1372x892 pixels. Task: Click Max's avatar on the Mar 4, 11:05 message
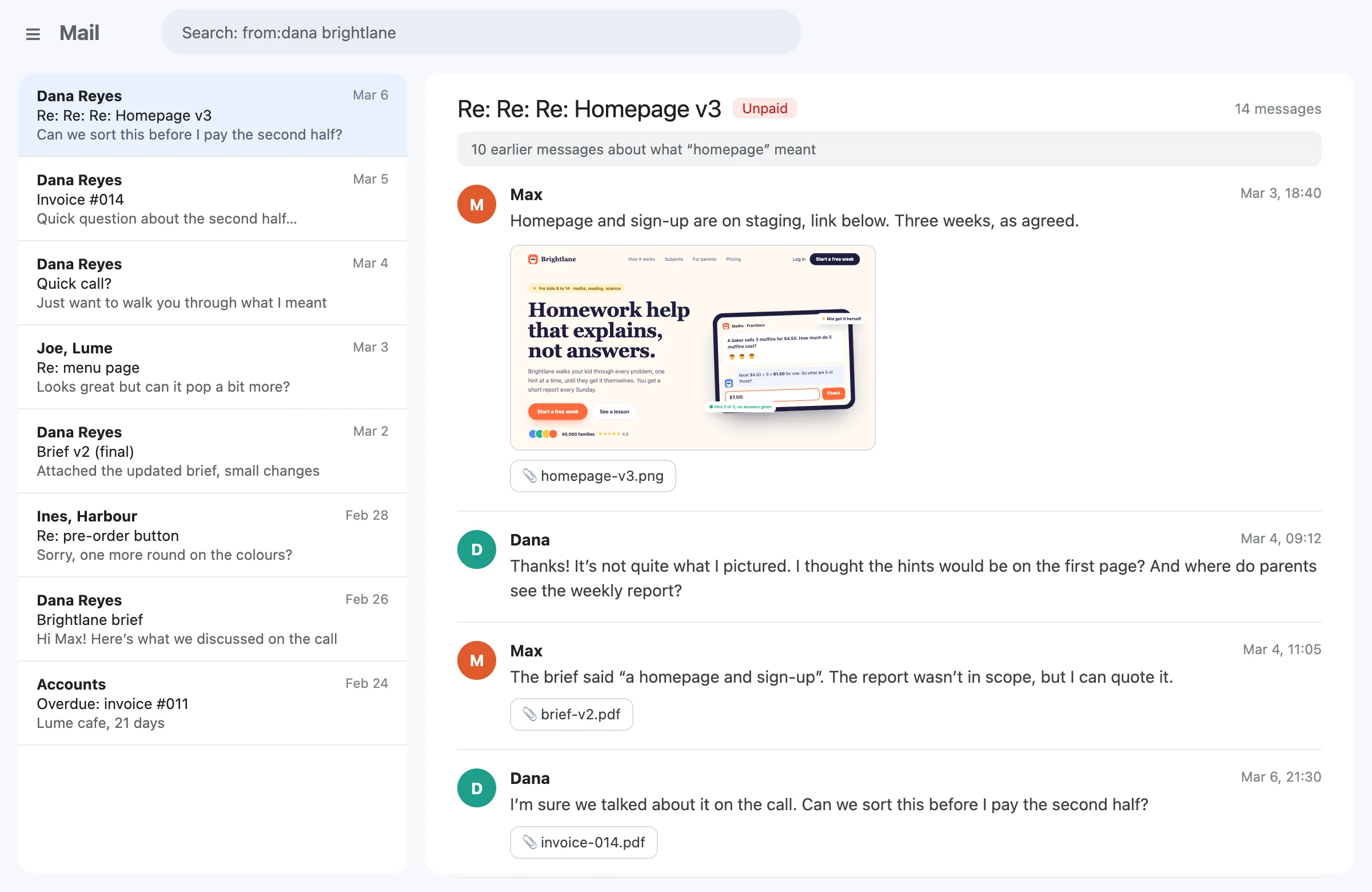point(477,660)
